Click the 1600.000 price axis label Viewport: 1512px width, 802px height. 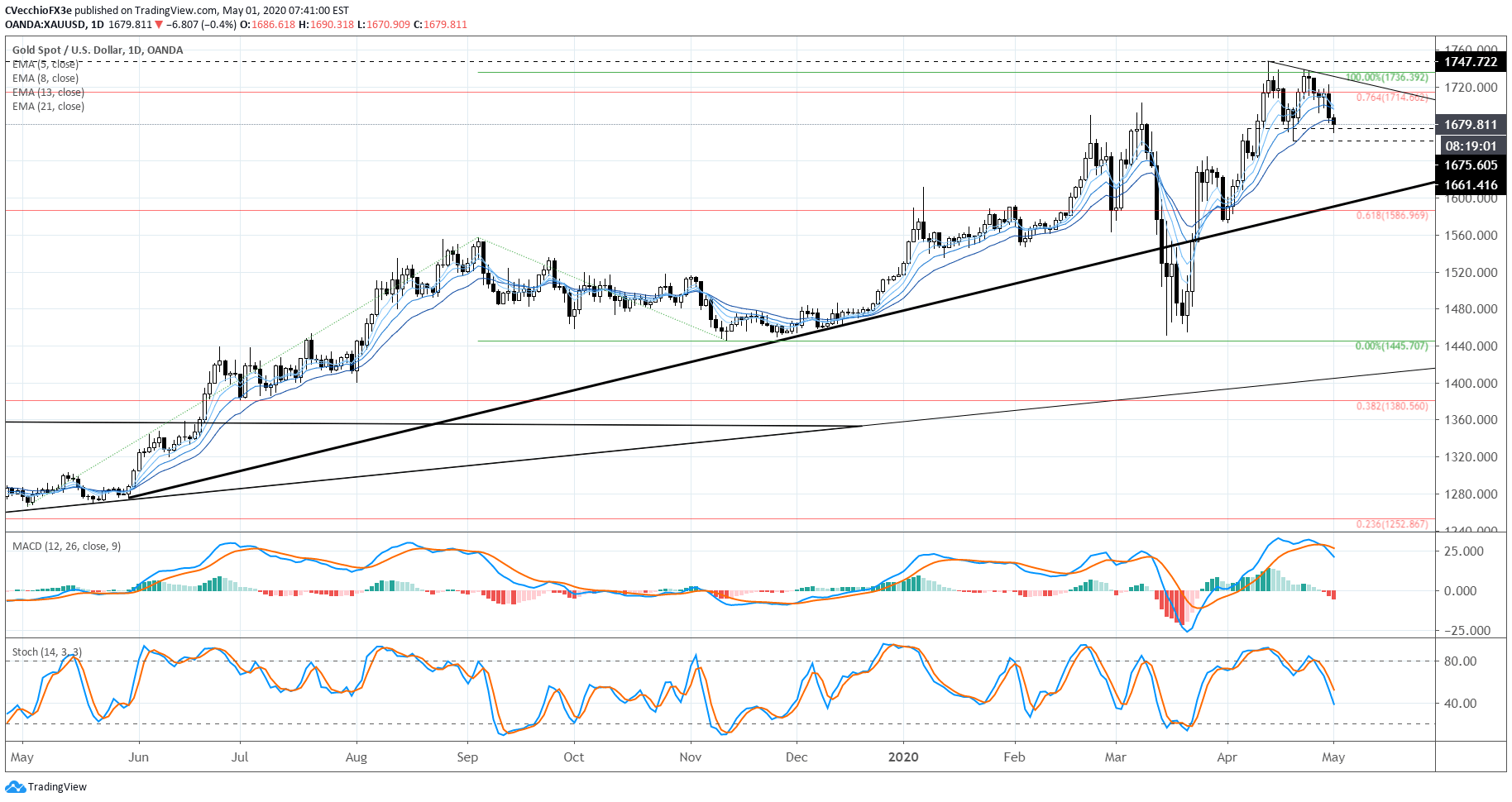coord(1471,199)
